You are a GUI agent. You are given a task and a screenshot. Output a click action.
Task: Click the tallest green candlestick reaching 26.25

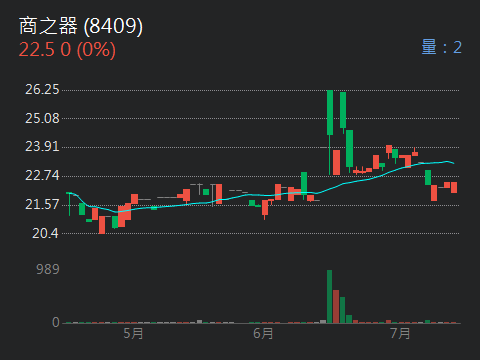click(x=330, y=113)
